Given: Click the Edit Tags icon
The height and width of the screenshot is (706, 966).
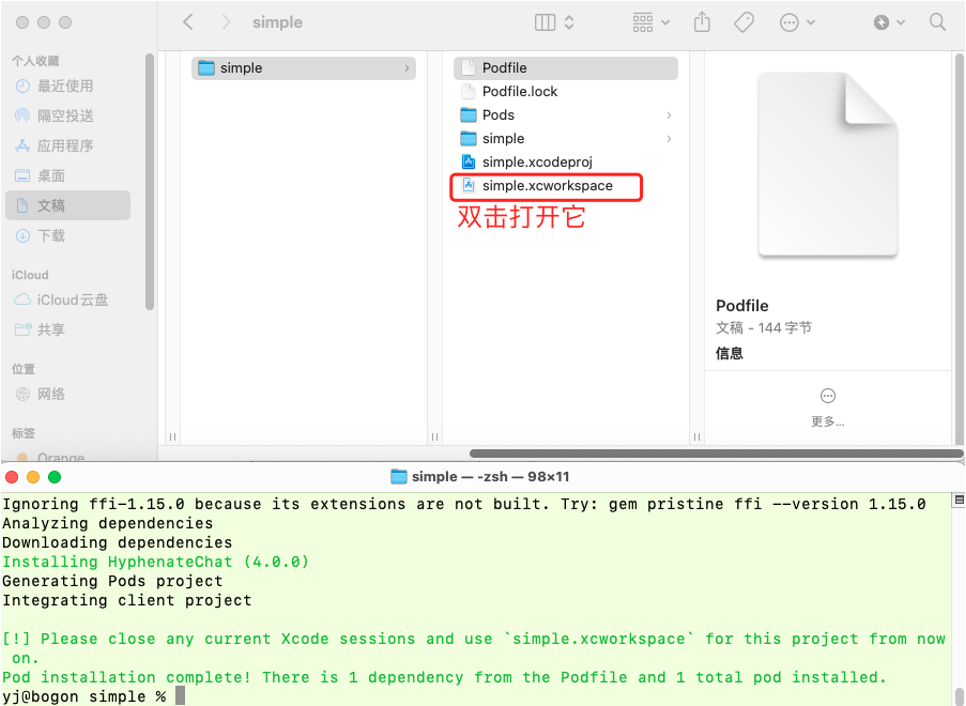Looking at the screenshot, I should click(x=744, y=22).
